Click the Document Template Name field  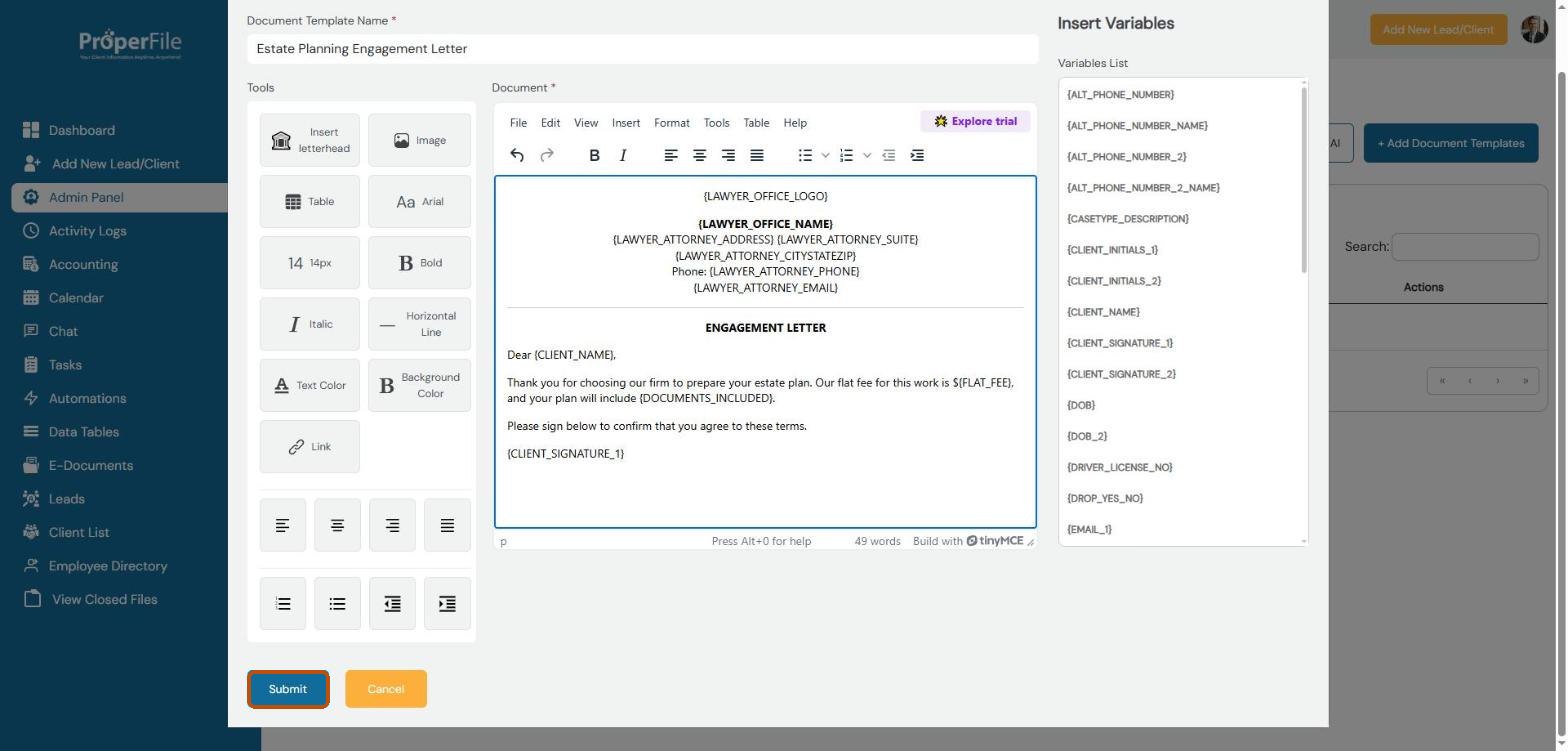pyautogui.click(x=642, y=48)
